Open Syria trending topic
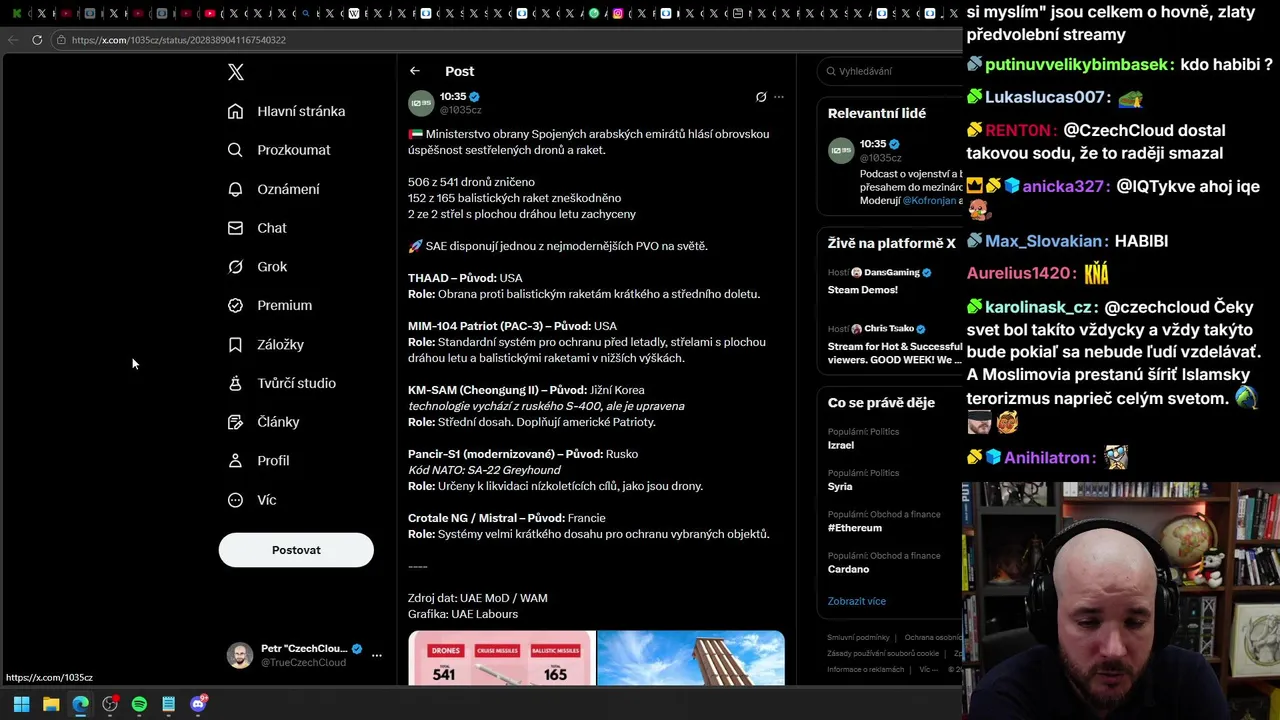This screenshot has width=1280, height=720. (840, 486)
